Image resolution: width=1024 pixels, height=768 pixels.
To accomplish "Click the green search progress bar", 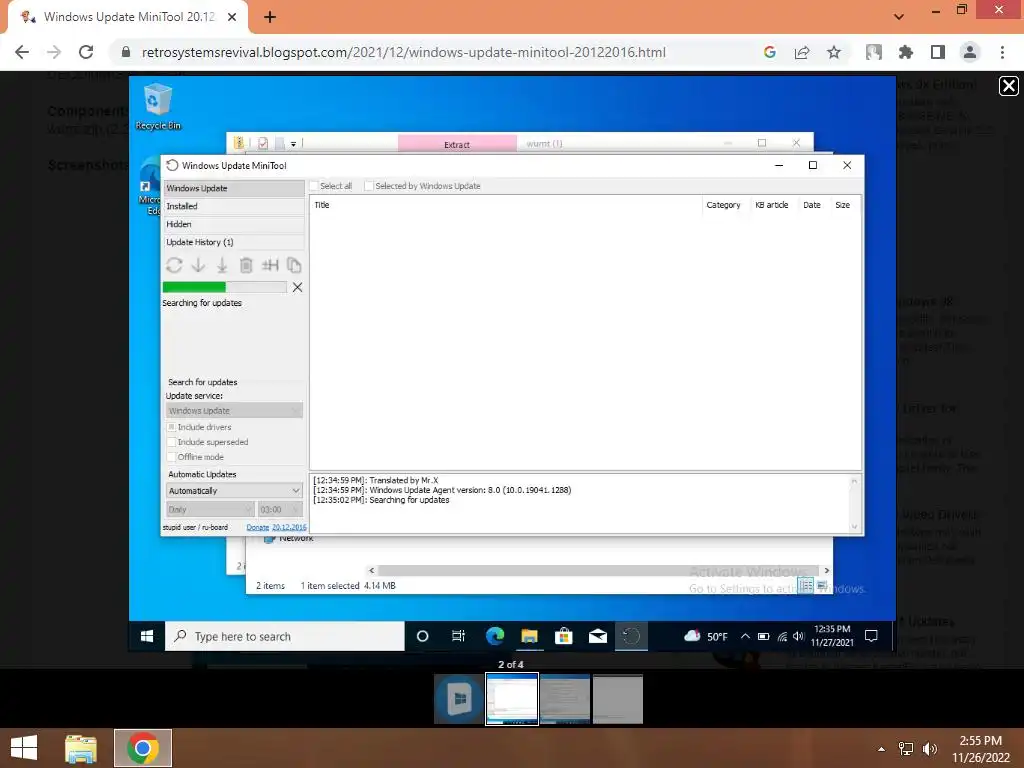I will click(224, 287).
